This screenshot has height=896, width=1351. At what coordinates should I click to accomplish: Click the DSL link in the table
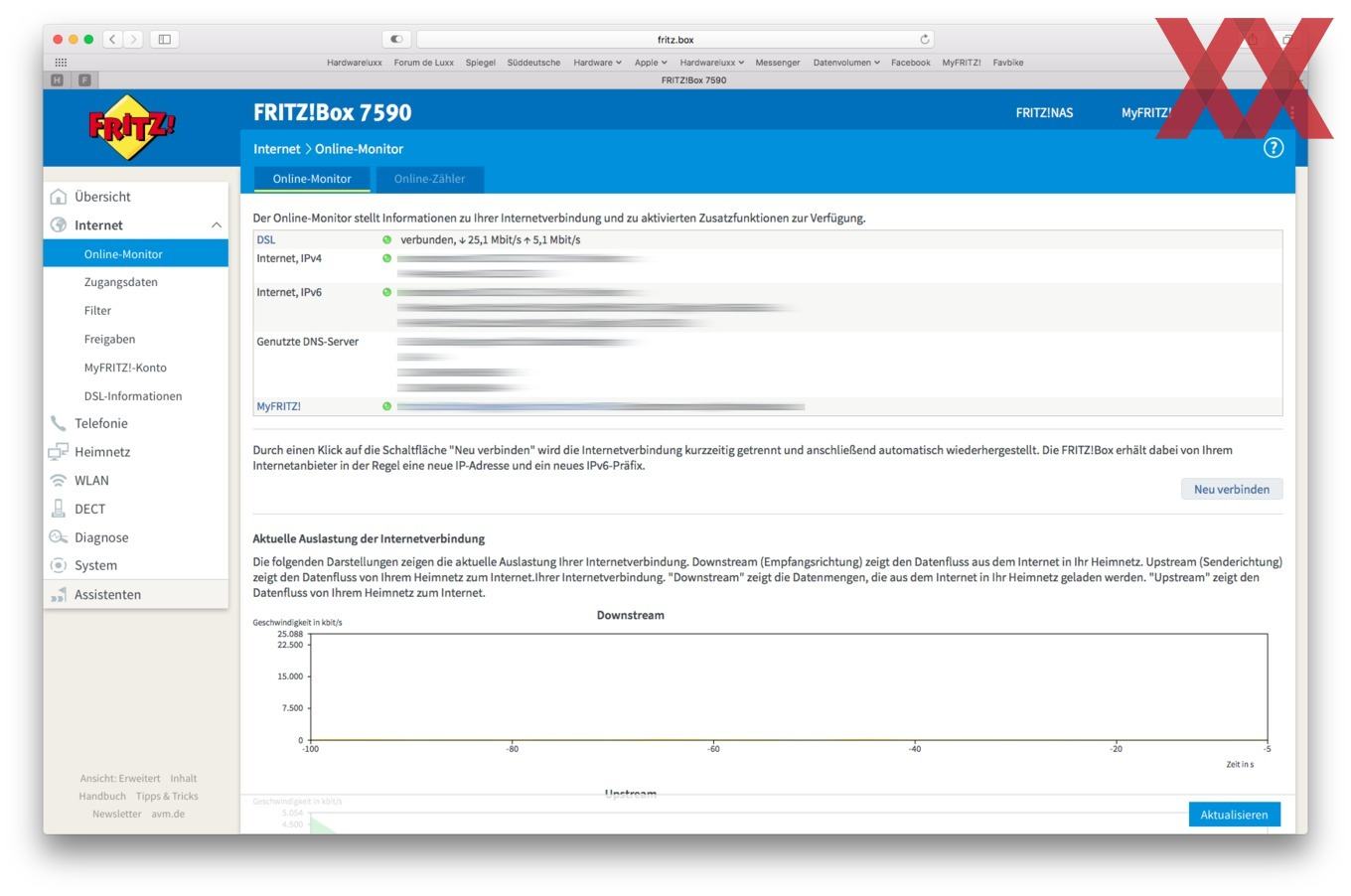[x=266, y=239]
